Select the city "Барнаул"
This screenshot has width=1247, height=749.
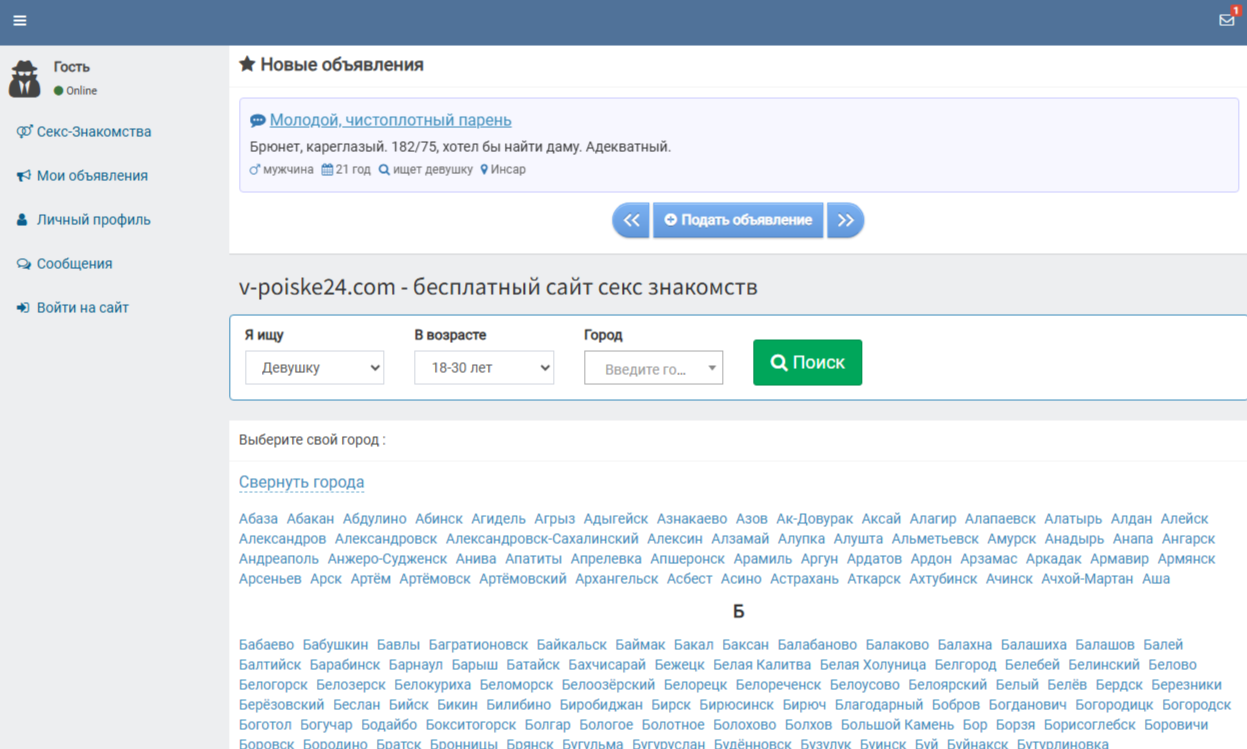click(x=415, y=665)
